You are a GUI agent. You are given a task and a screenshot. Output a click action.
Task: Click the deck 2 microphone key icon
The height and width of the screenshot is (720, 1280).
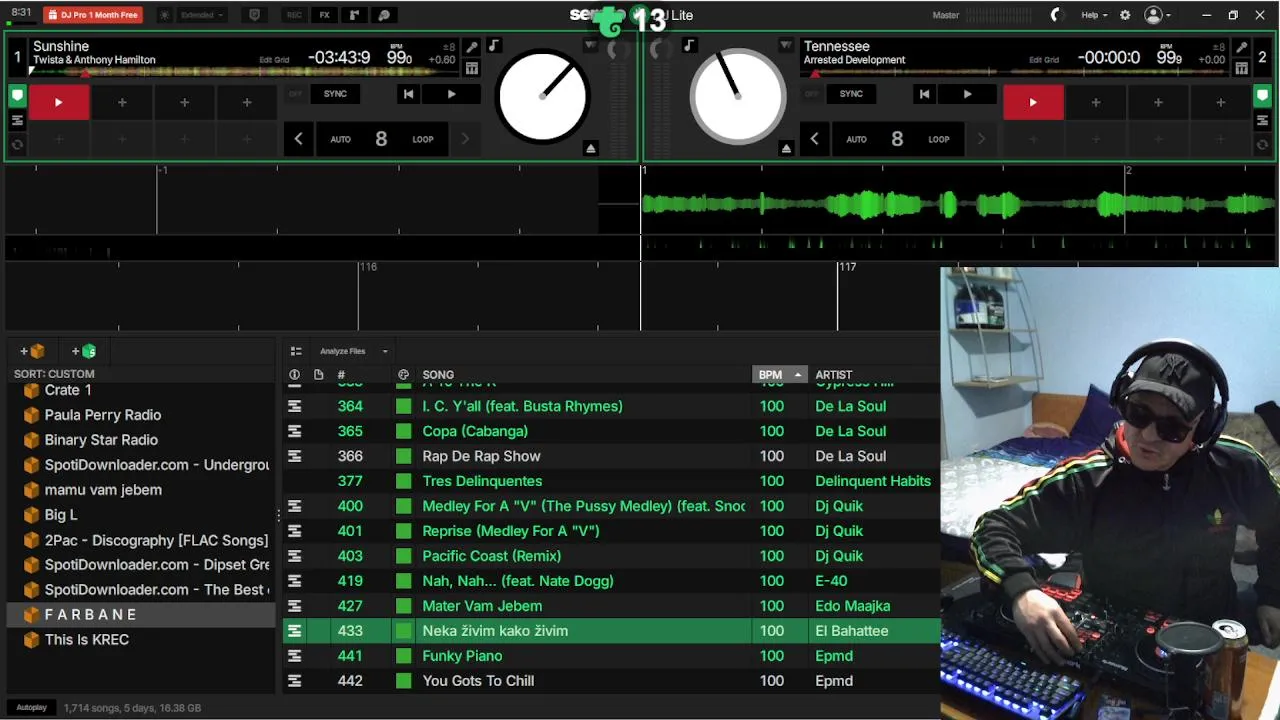tap(1241, 47)
